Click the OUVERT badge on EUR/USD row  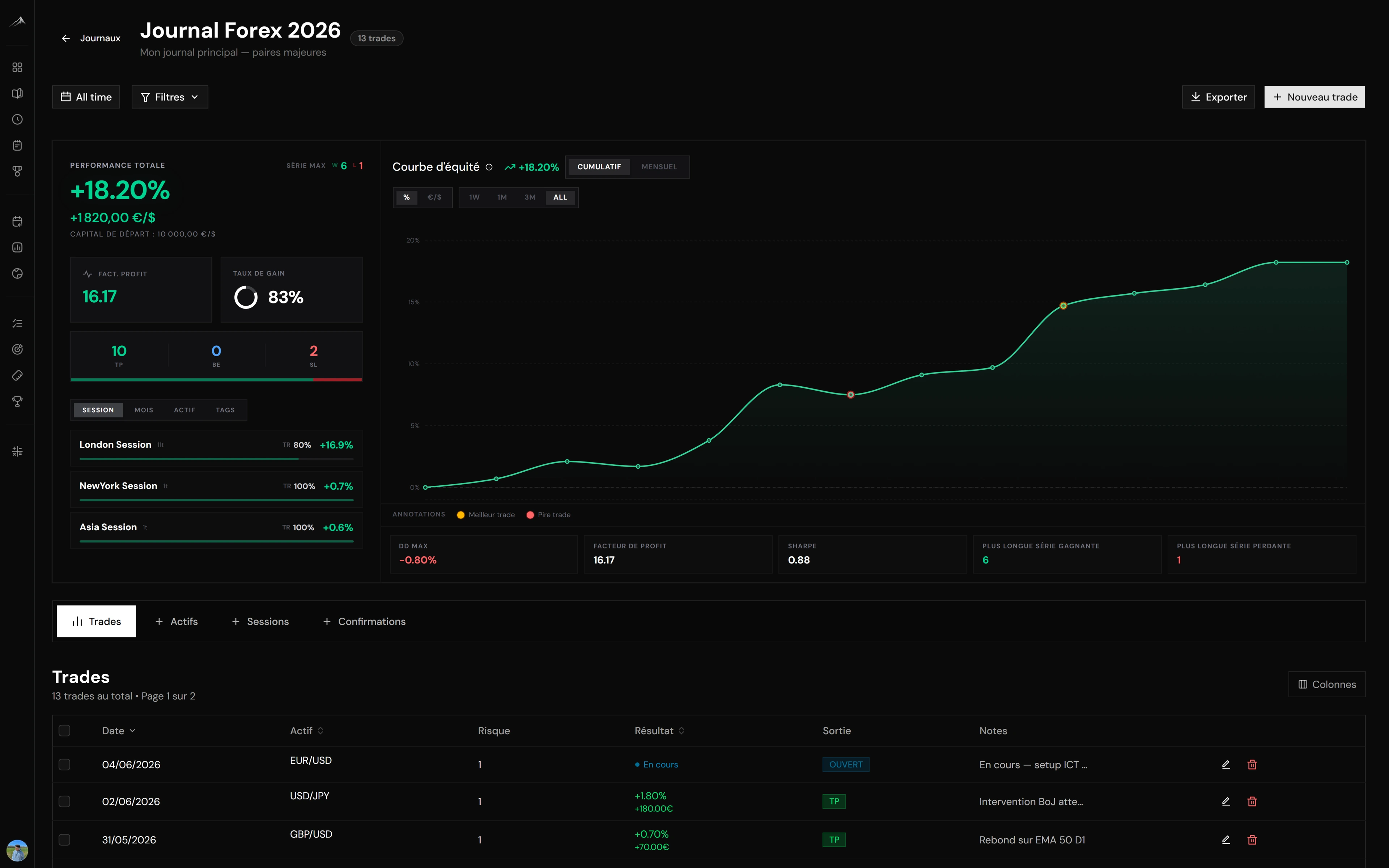coord(845,765)
